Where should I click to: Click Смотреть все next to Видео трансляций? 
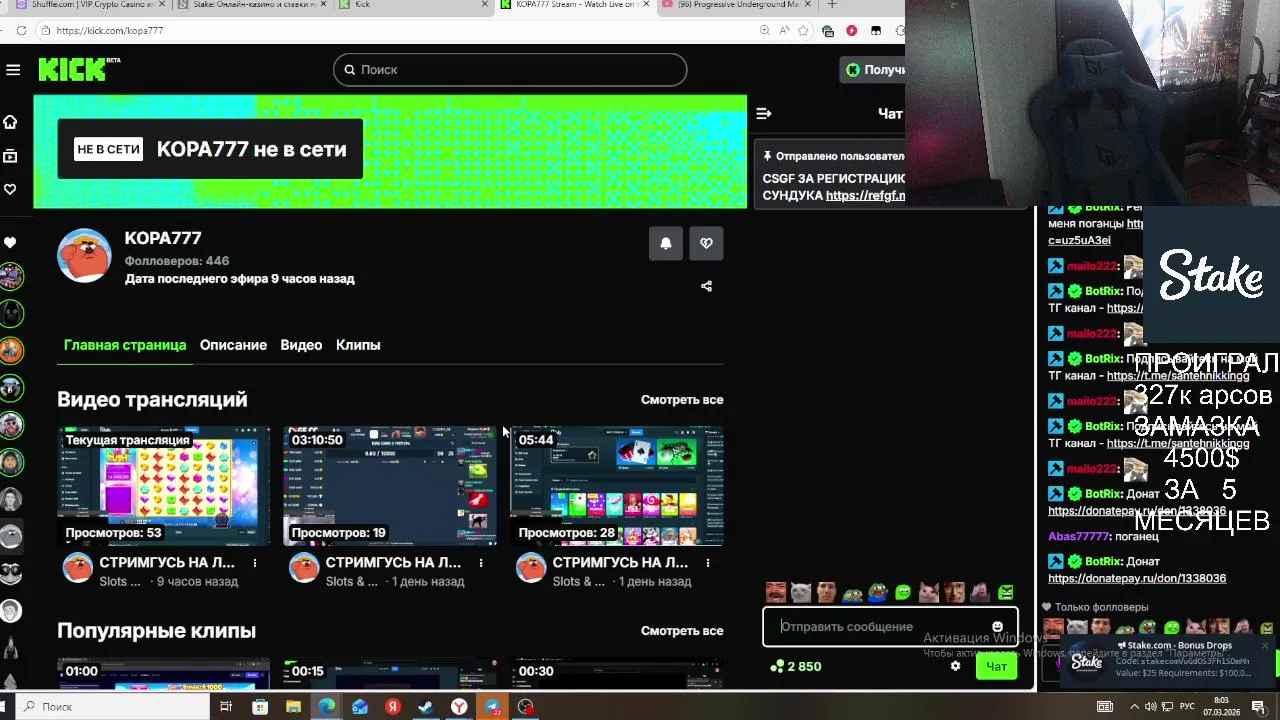point(682,400)
